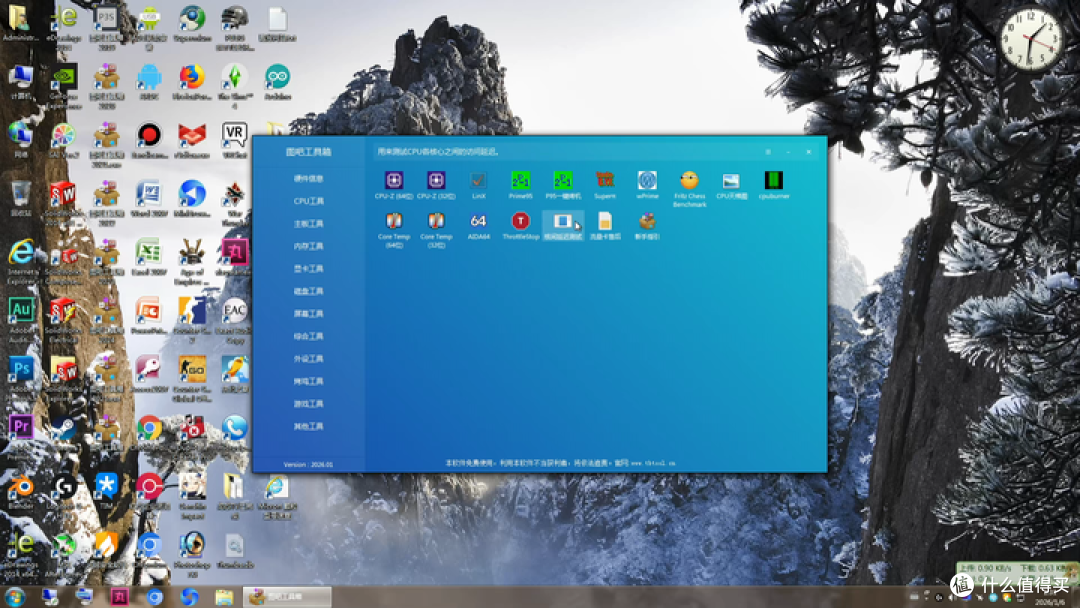Viewport: 1080px width, 608px height.
Task: Open the Prime95 tool icon
Action: (x=521, y=185)
